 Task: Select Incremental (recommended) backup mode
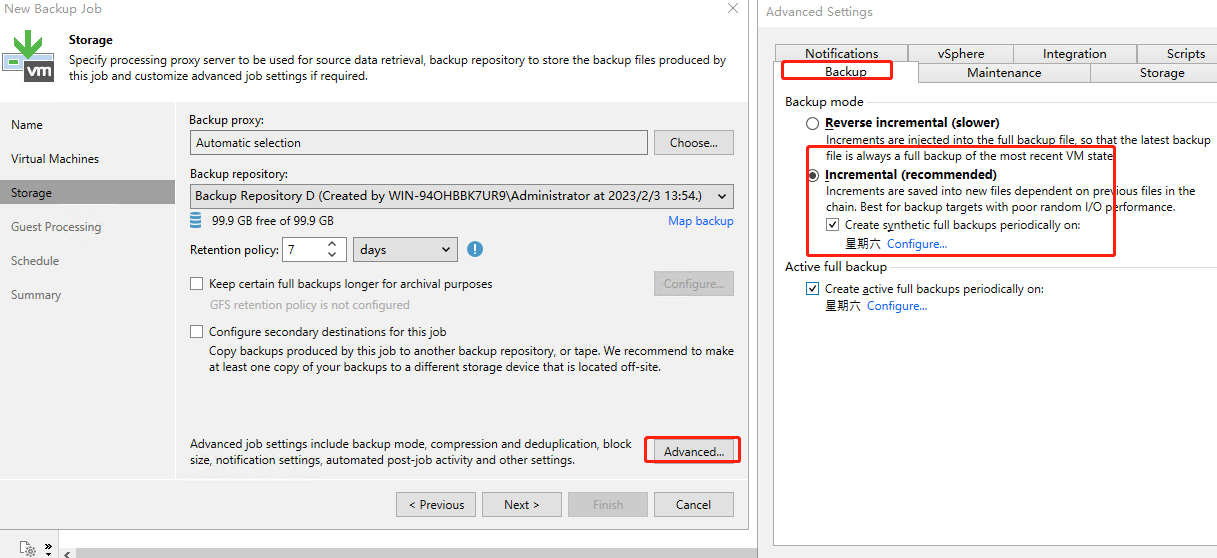[813, 175]
